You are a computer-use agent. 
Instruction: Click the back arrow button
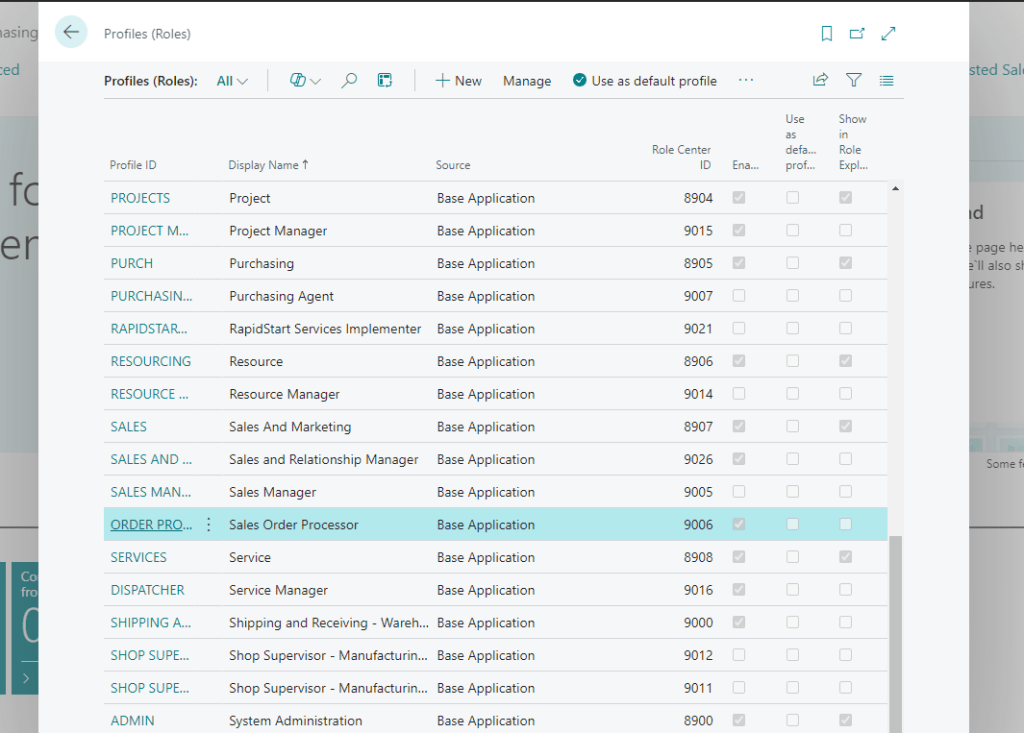click(71, 33)
